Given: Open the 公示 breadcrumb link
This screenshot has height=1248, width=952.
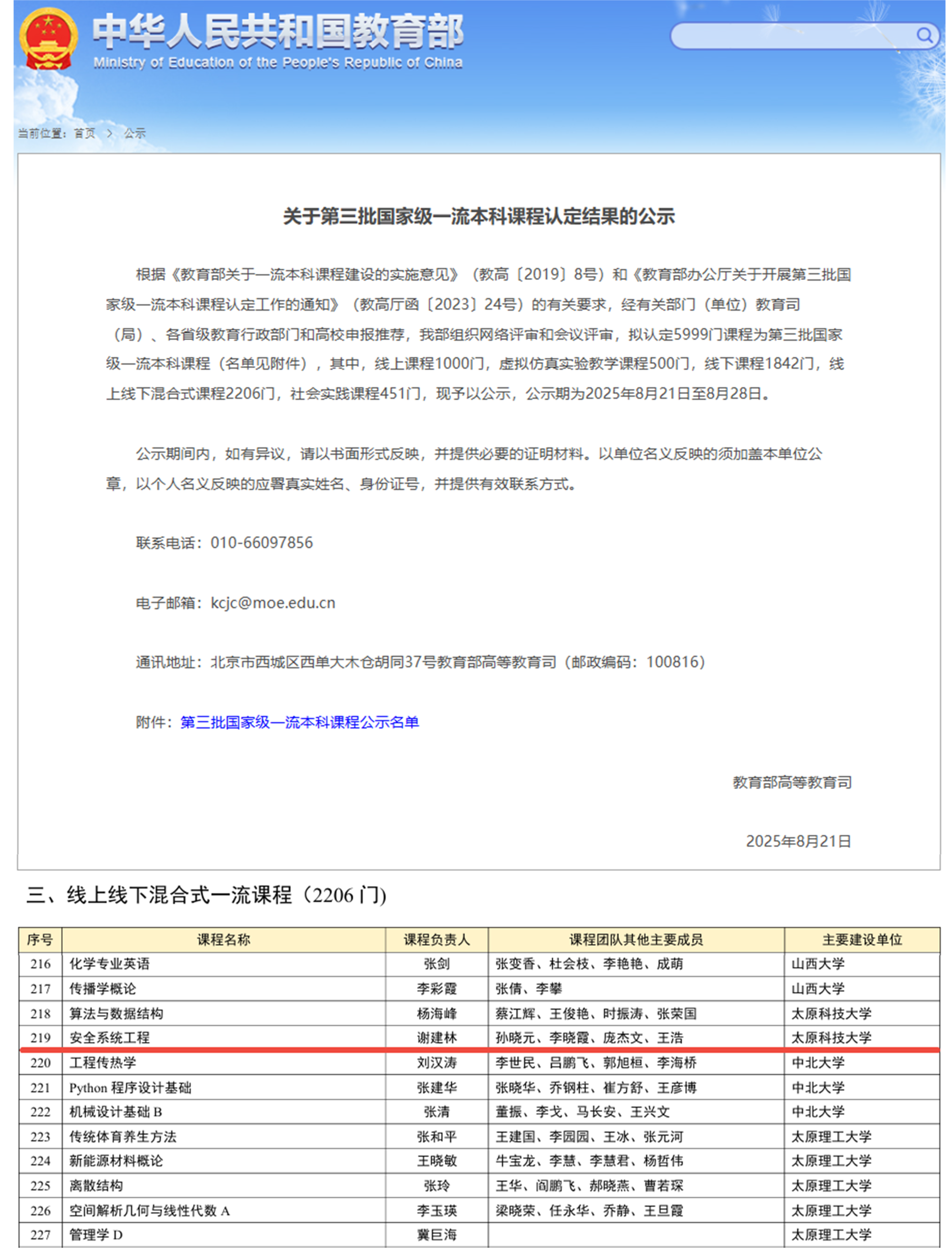Looking at the screenshot, I should pyautogui.click(x=135, y=133).
